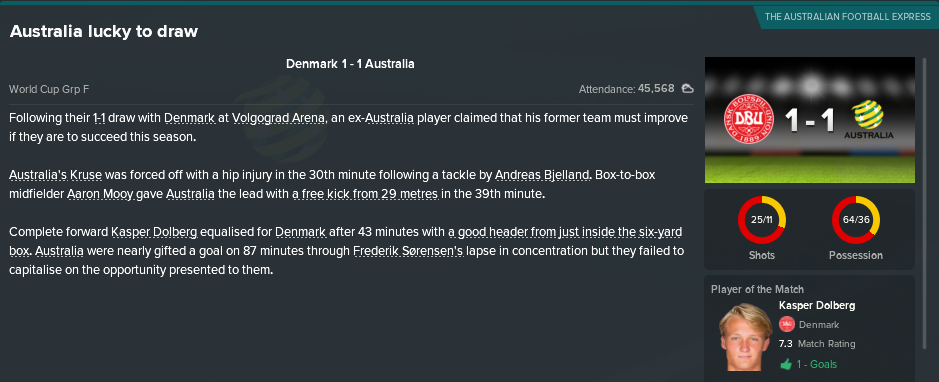The width and height of the screenshot is (939, 382).
Task: Click the free kick from 29 metres link
Action: pos(365,194)
